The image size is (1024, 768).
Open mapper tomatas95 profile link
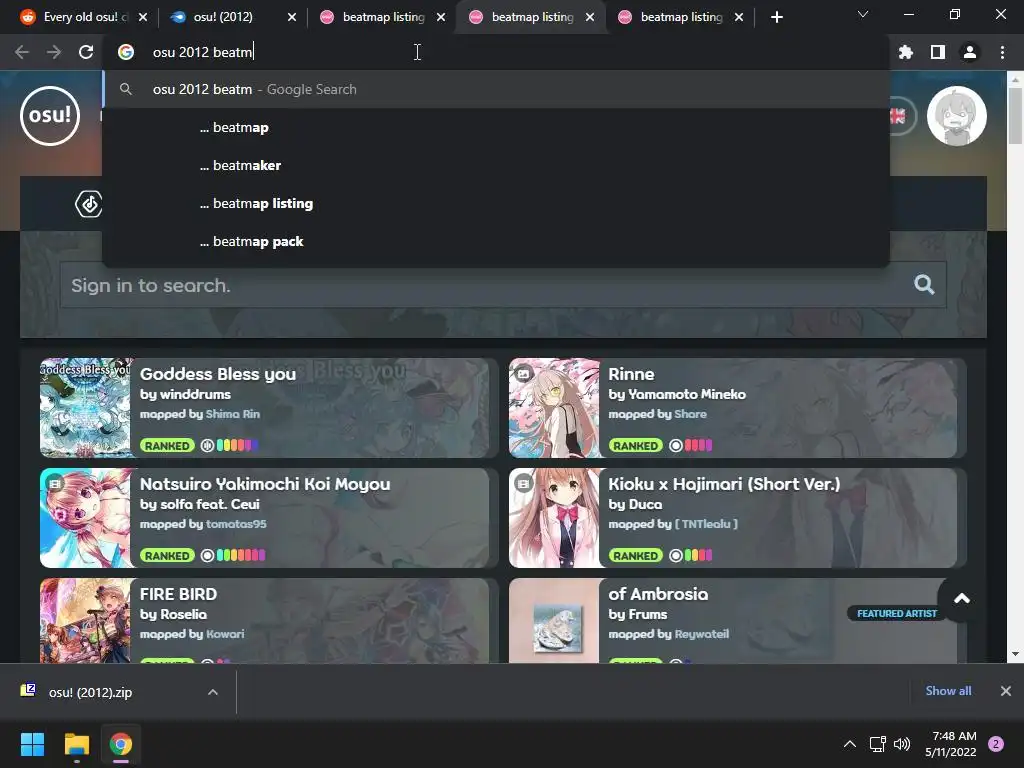[x=236, y=524]
